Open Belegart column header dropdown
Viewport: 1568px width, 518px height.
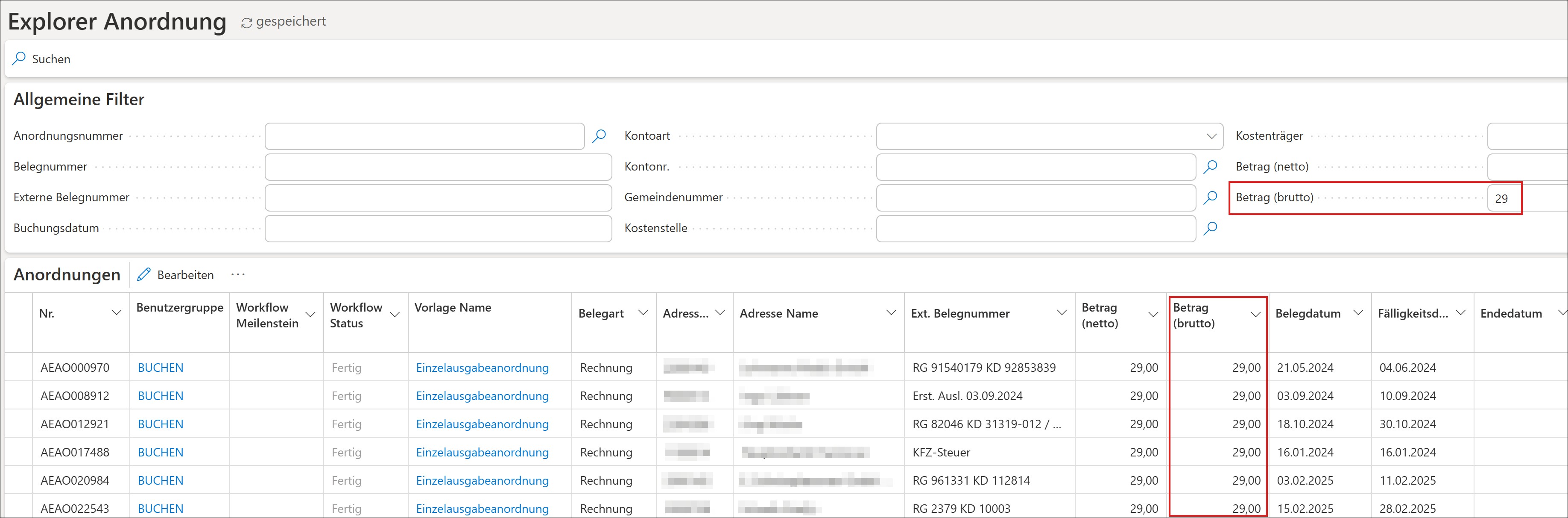(643, 312)
